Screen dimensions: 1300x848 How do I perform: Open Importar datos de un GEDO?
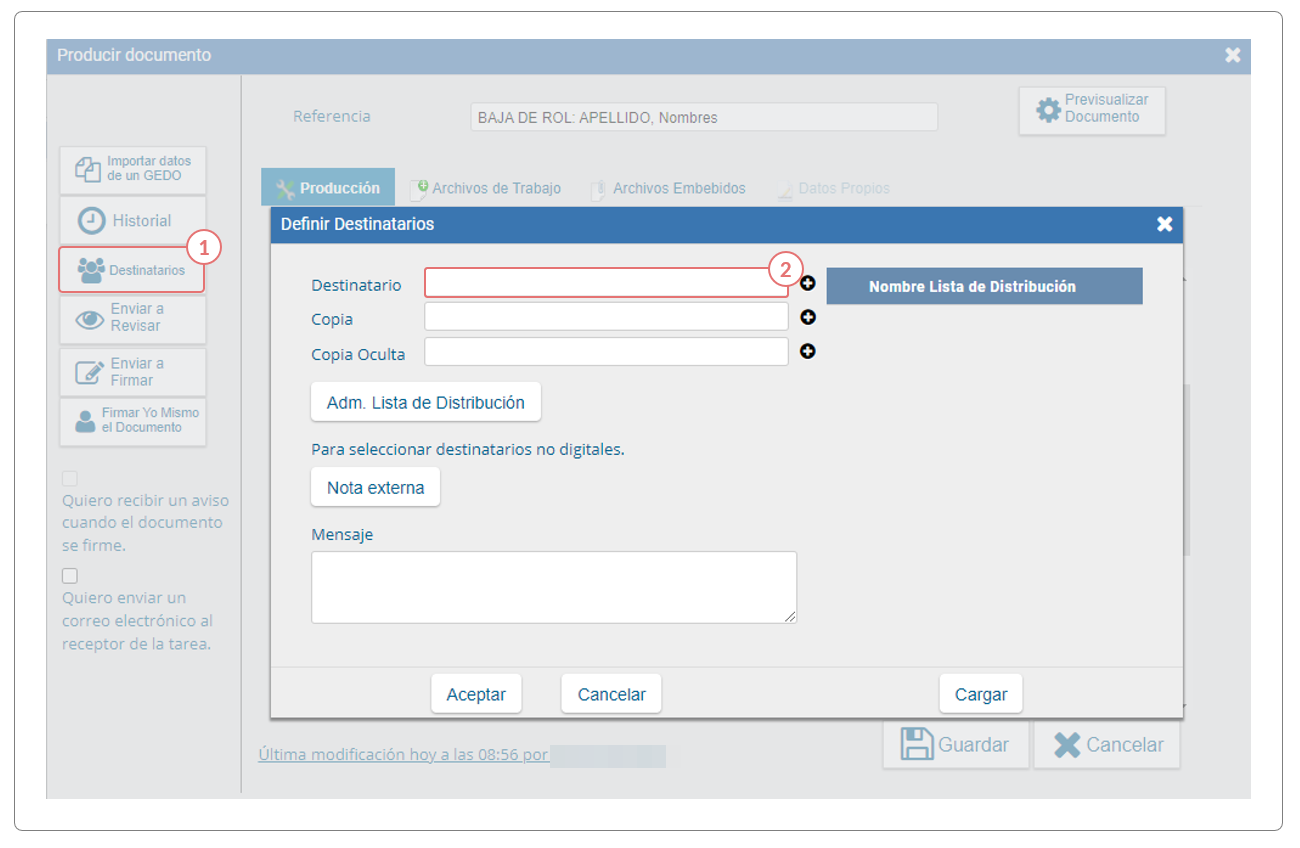point(133,169)
